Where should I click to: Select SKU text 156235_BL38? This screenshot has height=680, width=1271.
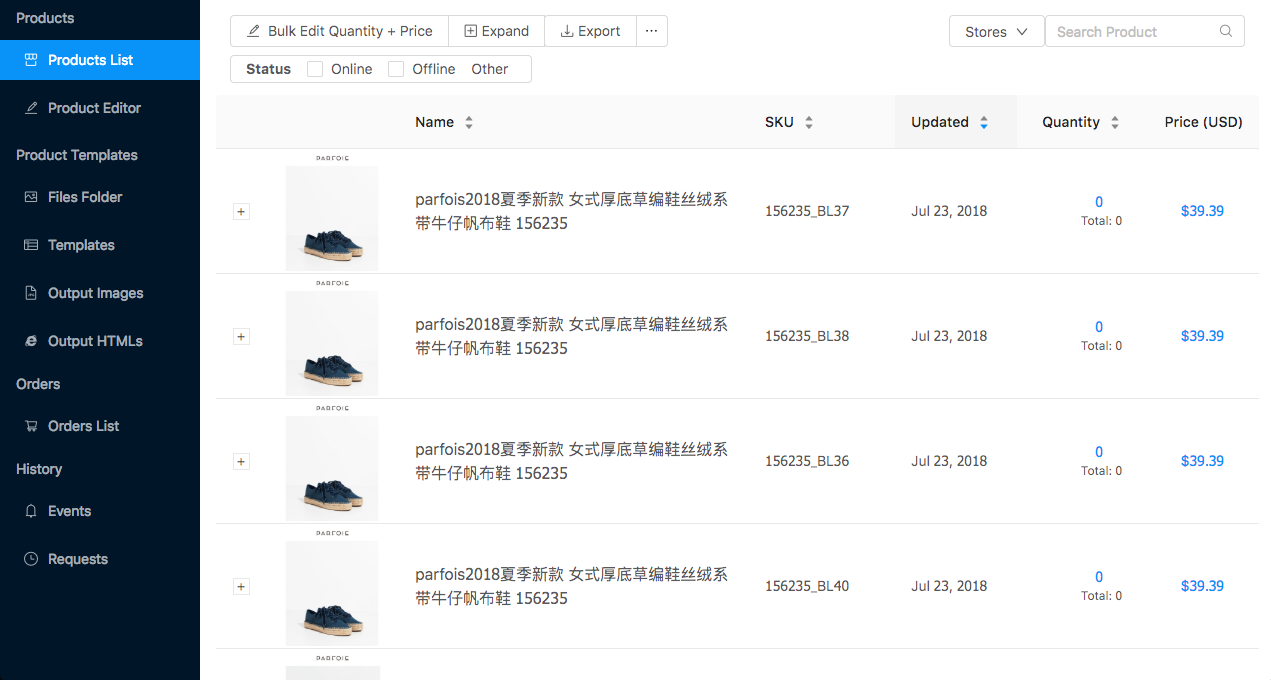tap(807, 336)
